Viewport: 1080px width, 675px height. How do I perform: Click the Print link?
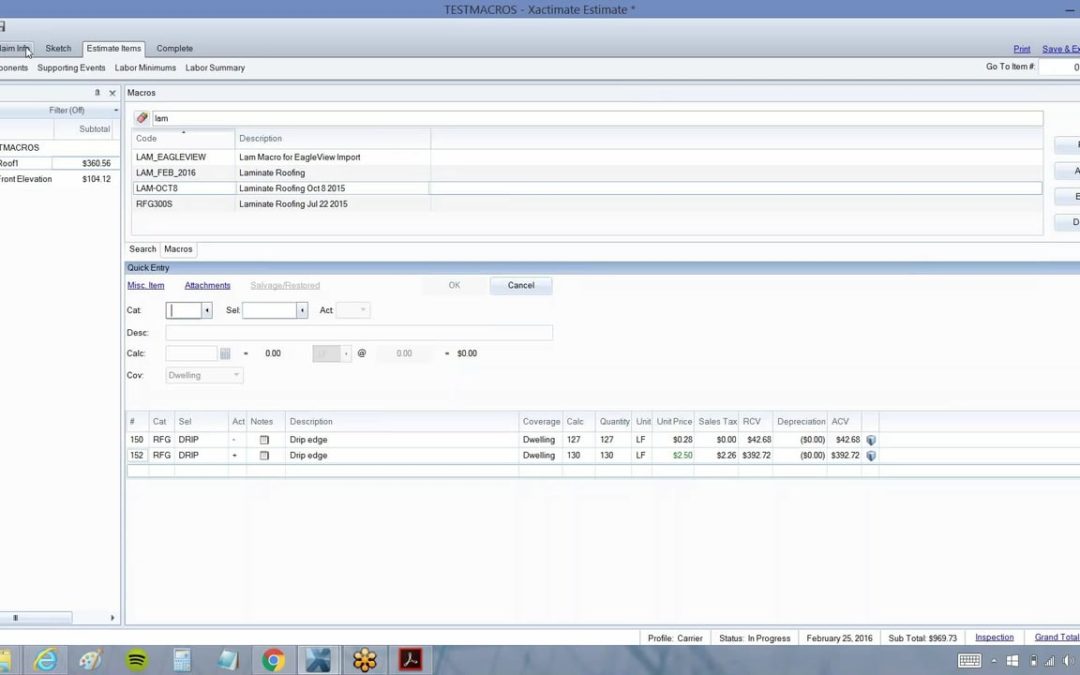click(1021, 49)
